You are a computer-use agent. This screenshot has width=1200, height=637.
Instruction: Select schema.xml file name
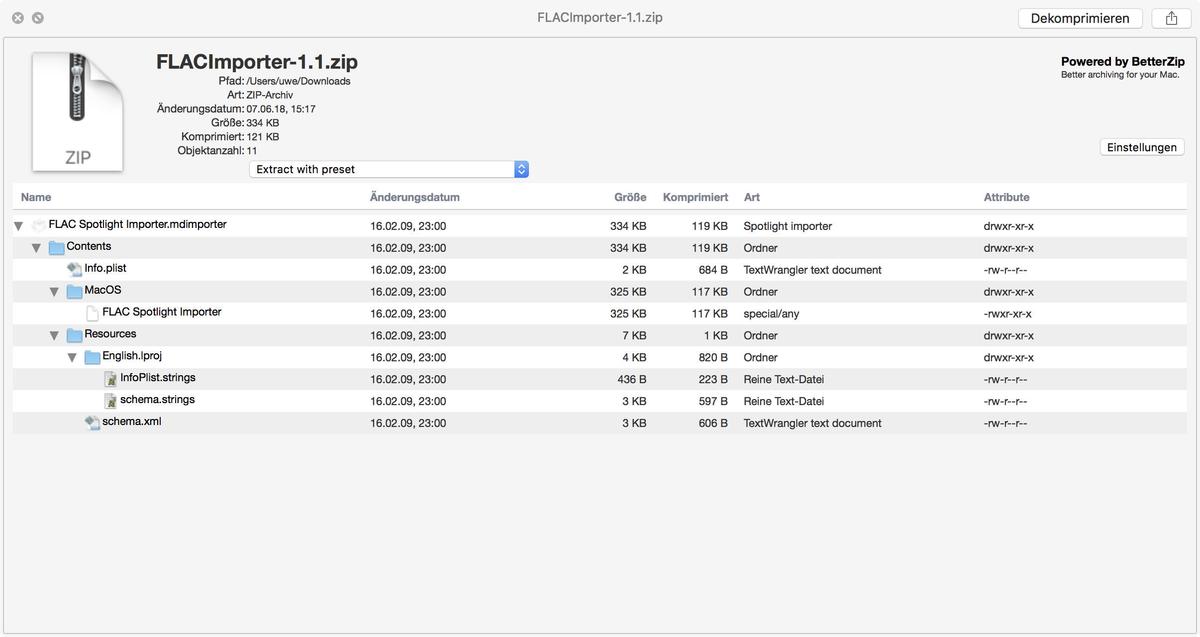[x=132, y=422]
